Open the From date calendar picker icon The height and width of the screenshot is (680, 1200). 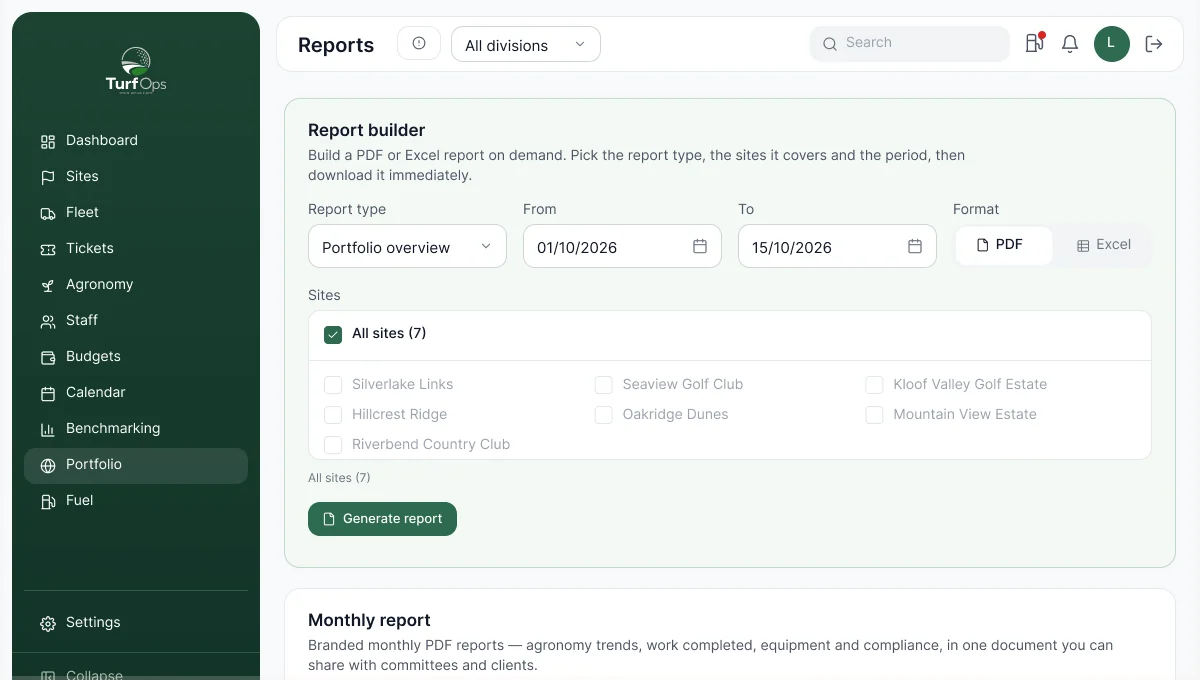[700, 246]
